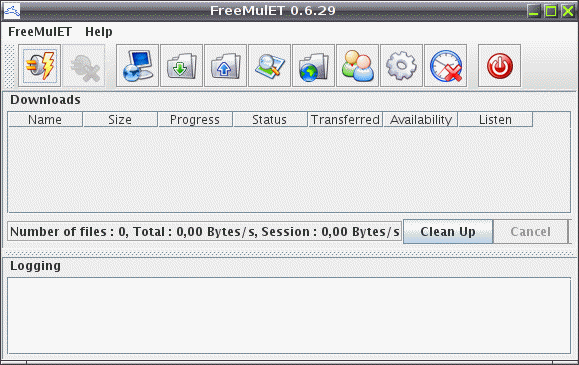Open the Uploads folder icon with blue arrow
The width and height of the screenshot is (579, 365).
coord(225,66)
